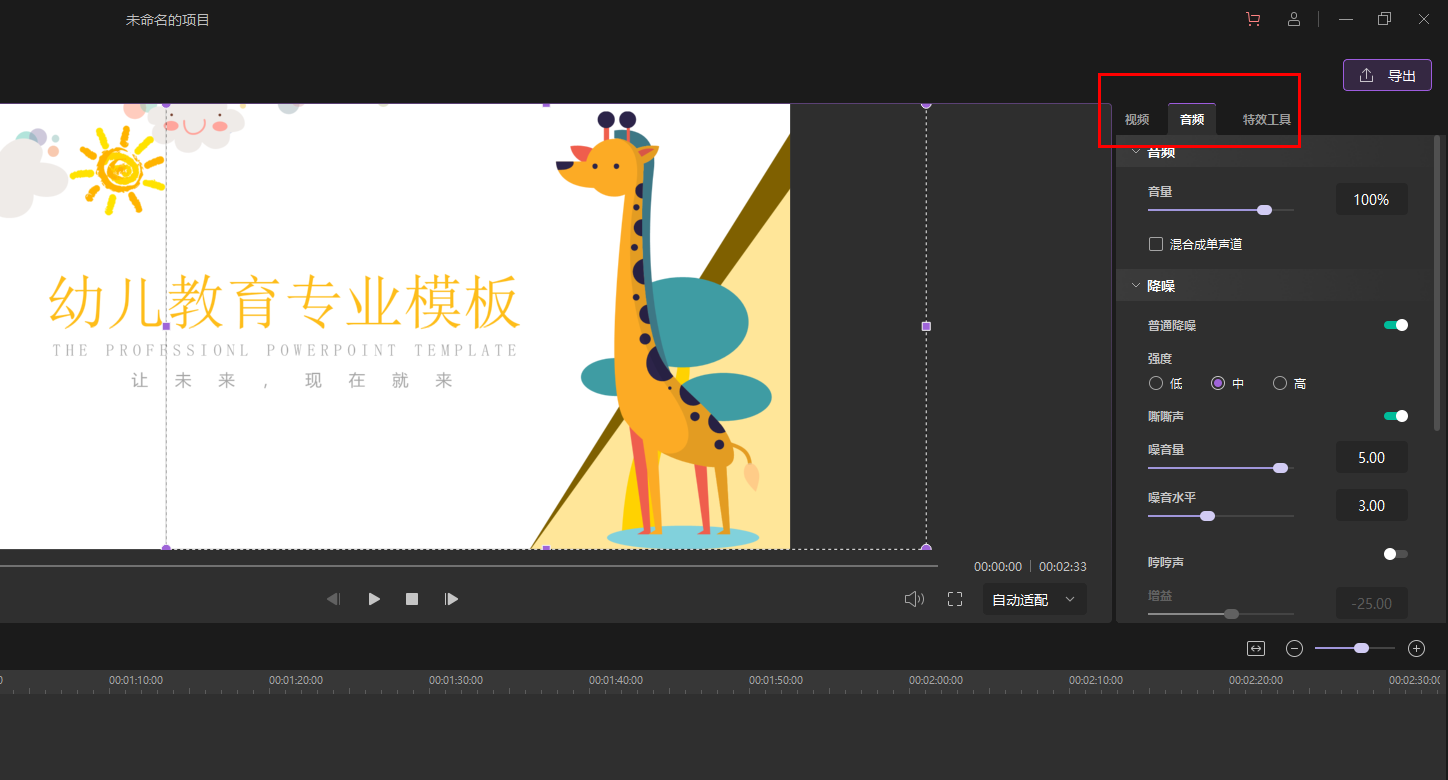Zoom out timeline with minus icon
The image size is (1448, 780).
click(1294, 648)
